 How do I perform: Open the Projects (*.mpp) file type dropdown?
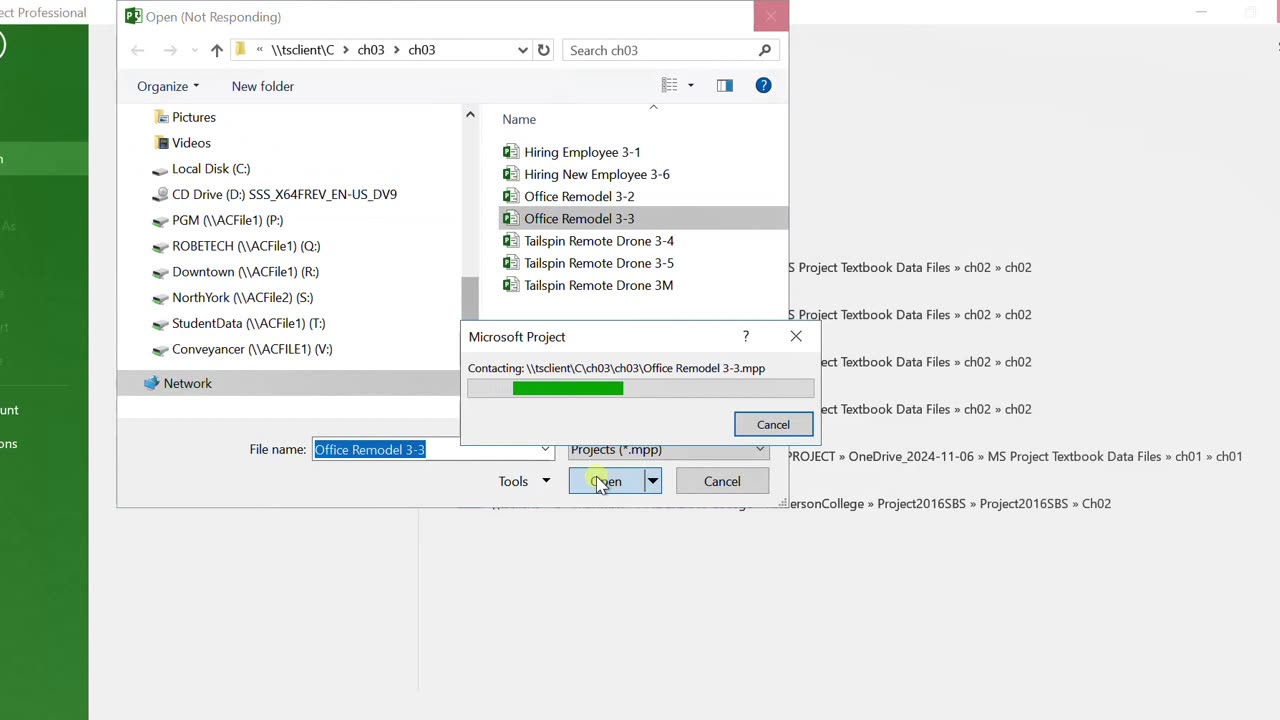(668, 450)
